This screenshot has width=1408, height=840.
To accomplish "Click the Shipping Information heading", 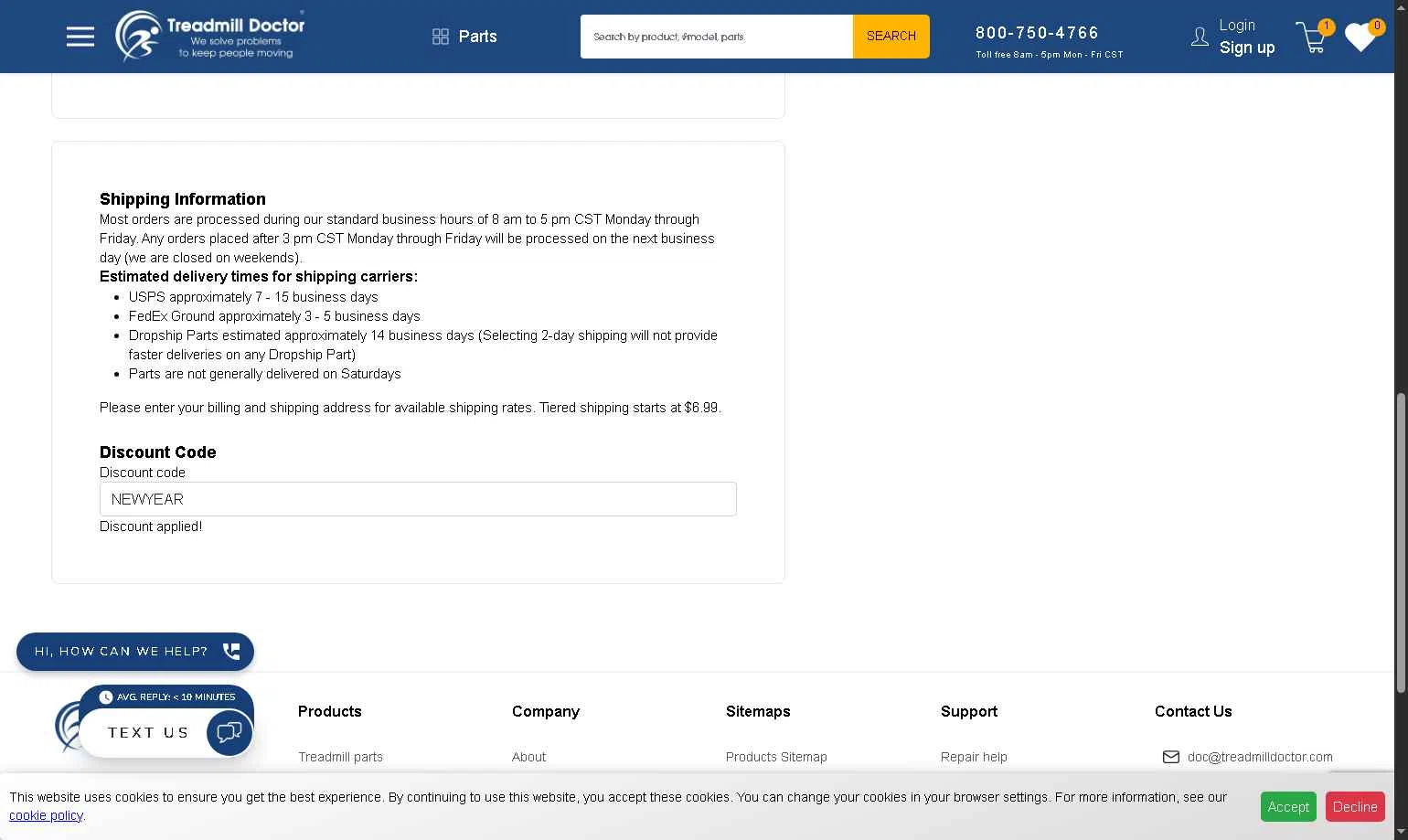I will pyautogui.click(x=183, y=199).
